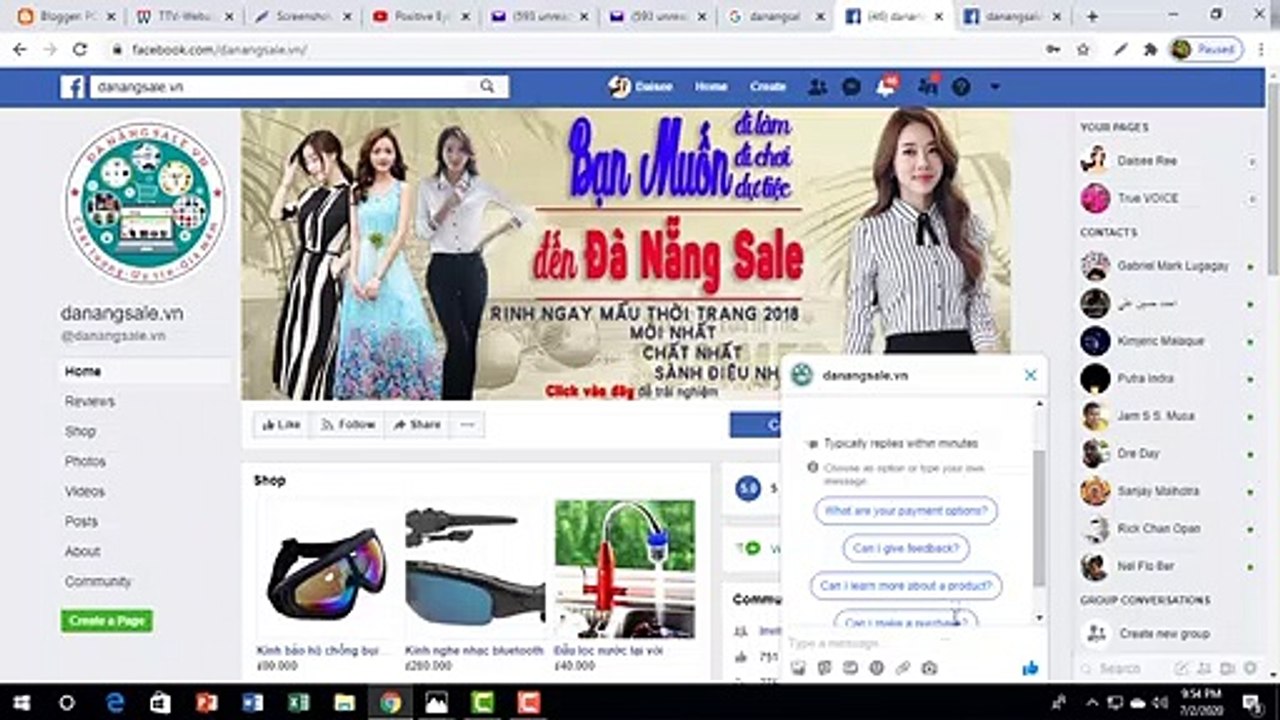
Task: Open the more options ellipsis button on page
Action: point(467,425)
